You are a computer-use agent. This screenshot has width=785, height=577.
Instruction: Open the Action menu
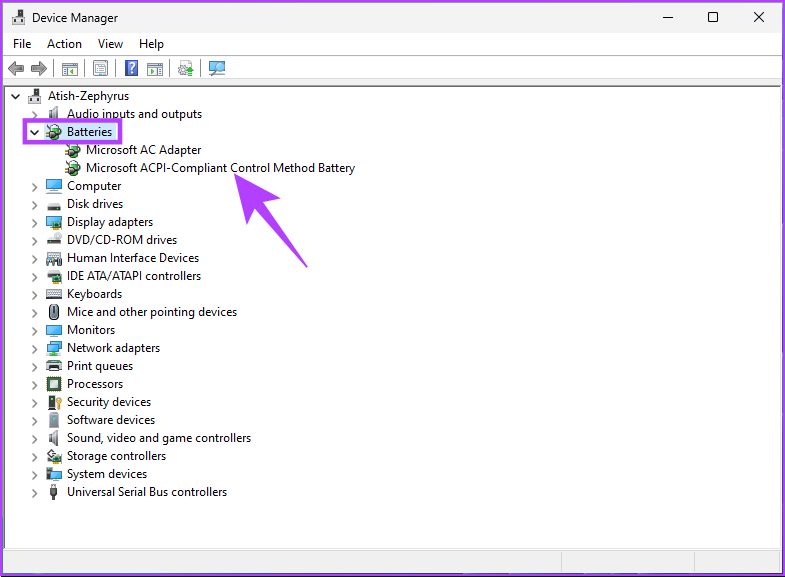click(64, 44)
